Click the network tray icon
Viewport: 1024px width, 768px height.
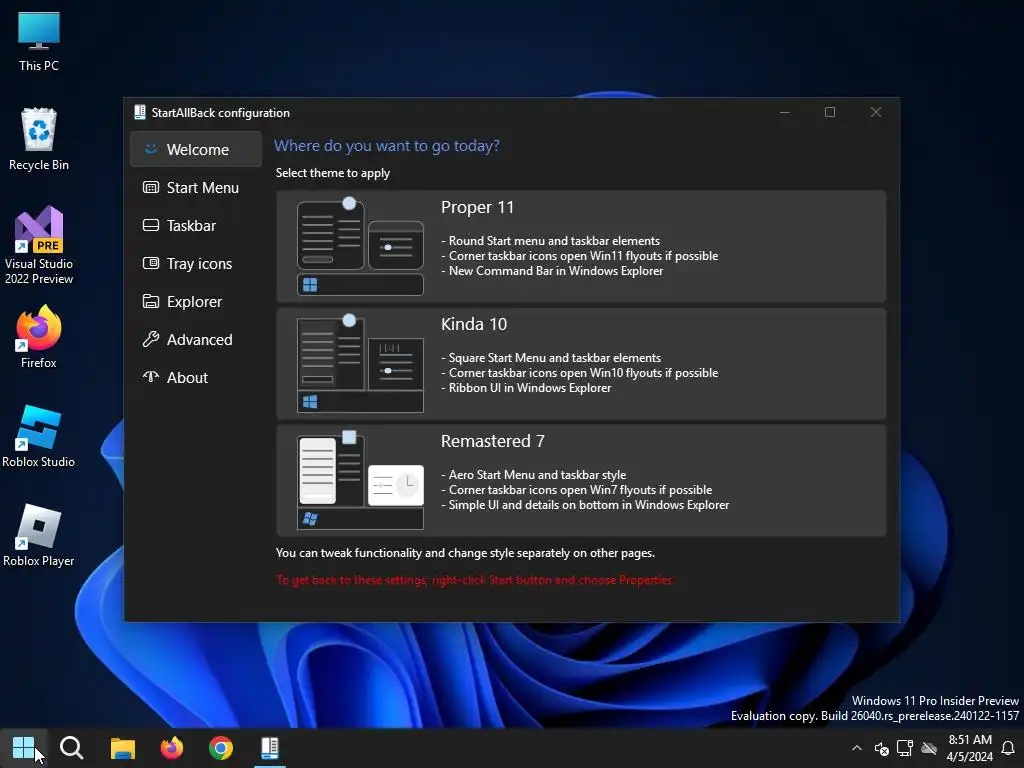tap(904, 748)
